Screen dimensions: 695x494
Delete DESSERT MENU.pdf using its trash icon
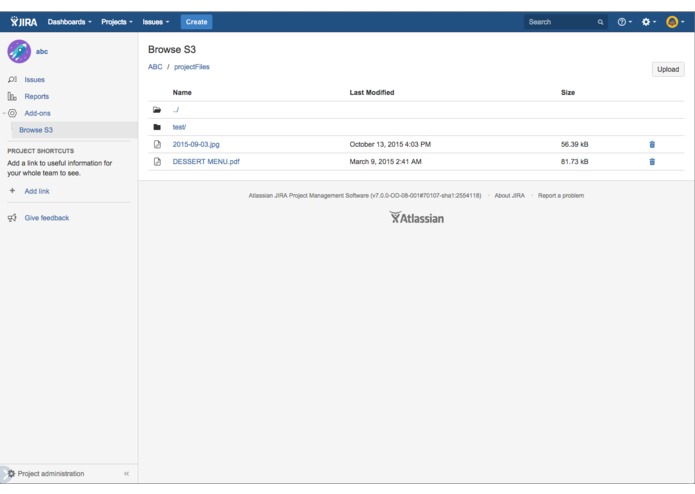(x=652, y=162)
